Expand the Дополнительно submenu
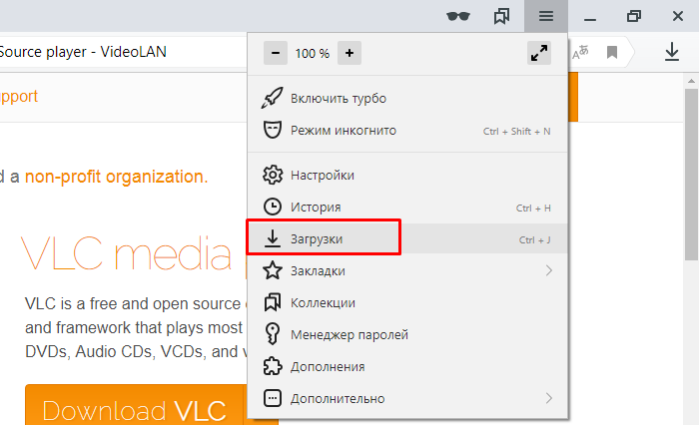This screenshot has width=699, height=425. tap(407, 398)
